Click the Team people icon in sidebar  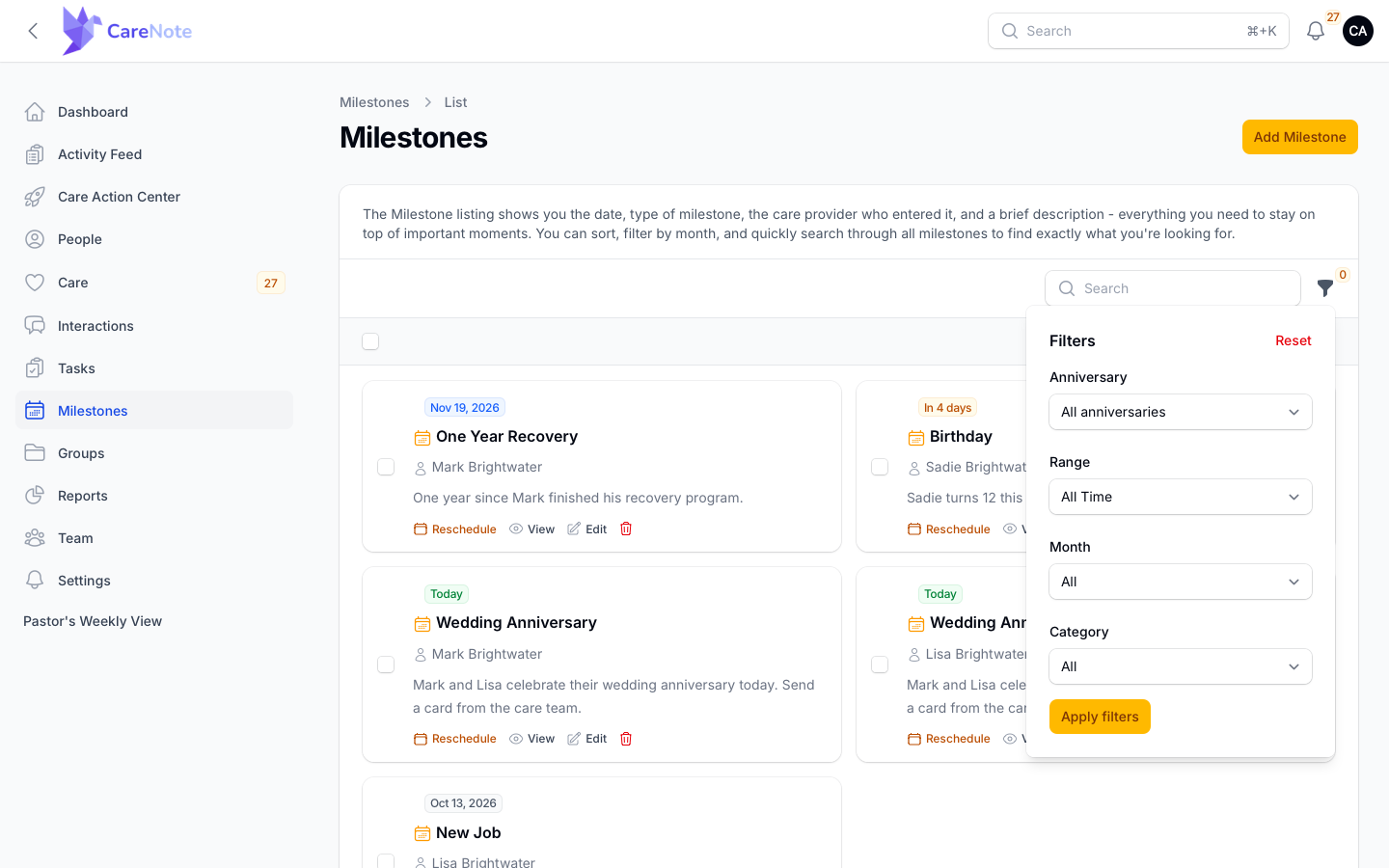point(35,538)
